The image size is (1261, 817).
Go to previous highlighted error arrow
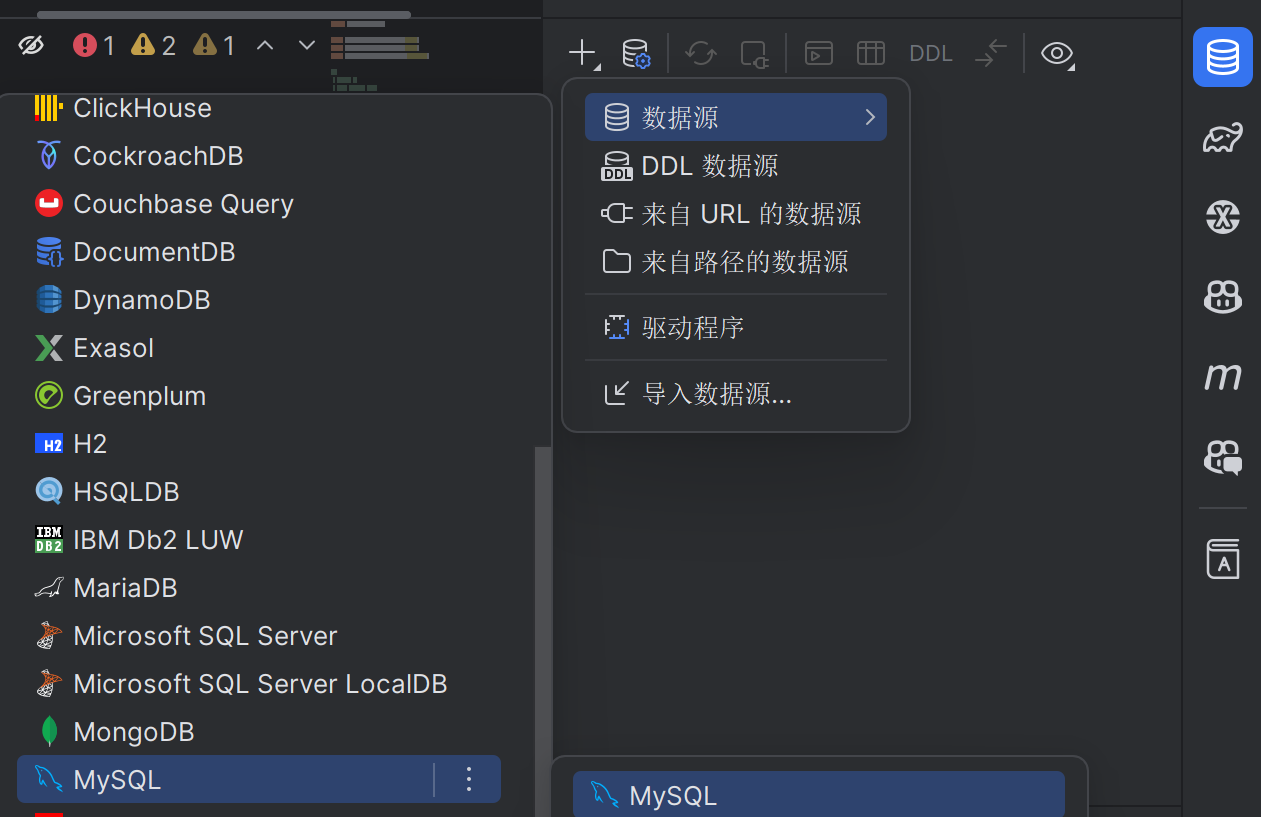click(265, 45)
